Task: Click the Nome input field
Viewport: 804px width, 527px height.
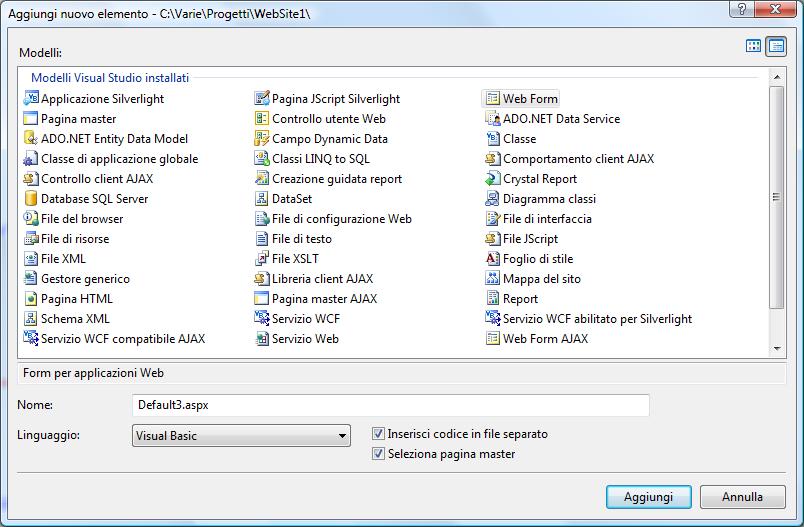Action: (x=391, y=405)
